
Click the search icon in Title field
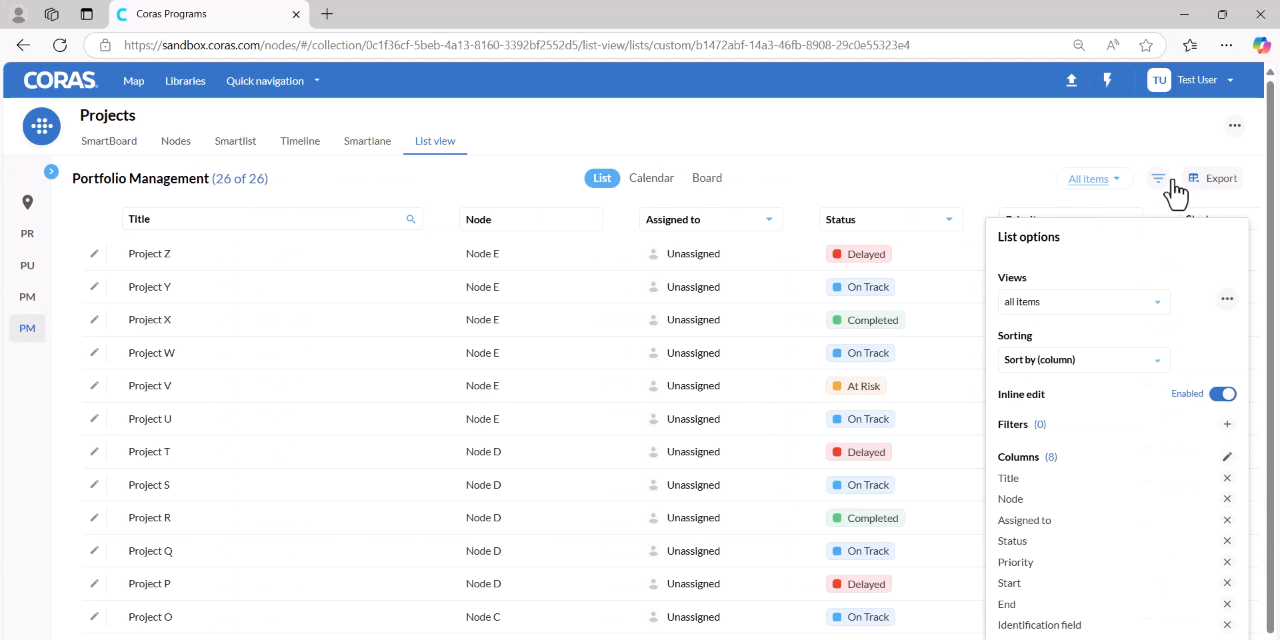click(x=410, y=219)
